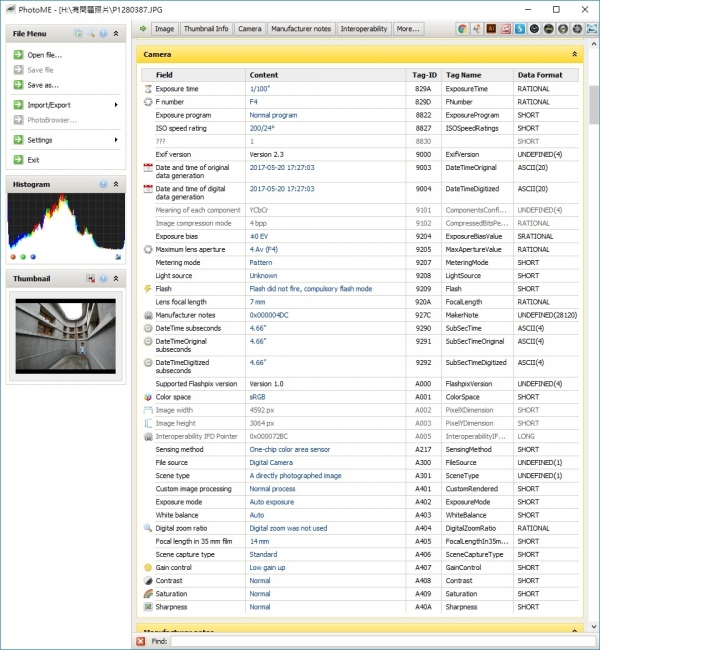The image size is (720, 650).
Task: Click the delete thumbnail icon
Action: [x=90, y=278]
